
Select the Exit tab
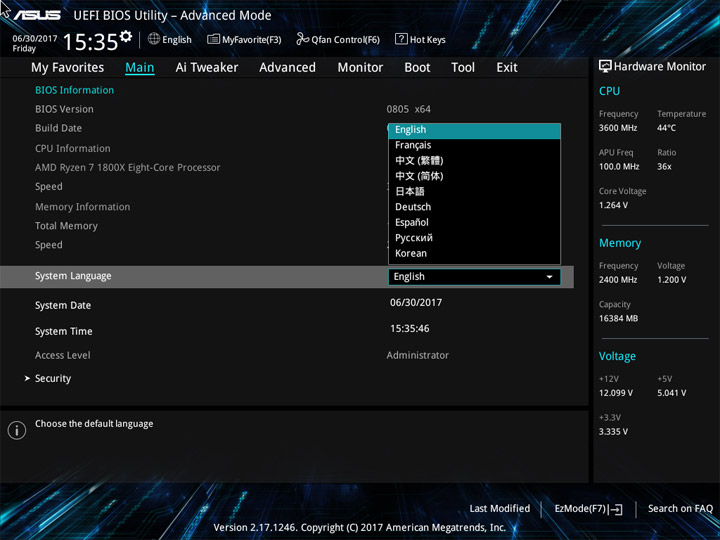[507, 68]
